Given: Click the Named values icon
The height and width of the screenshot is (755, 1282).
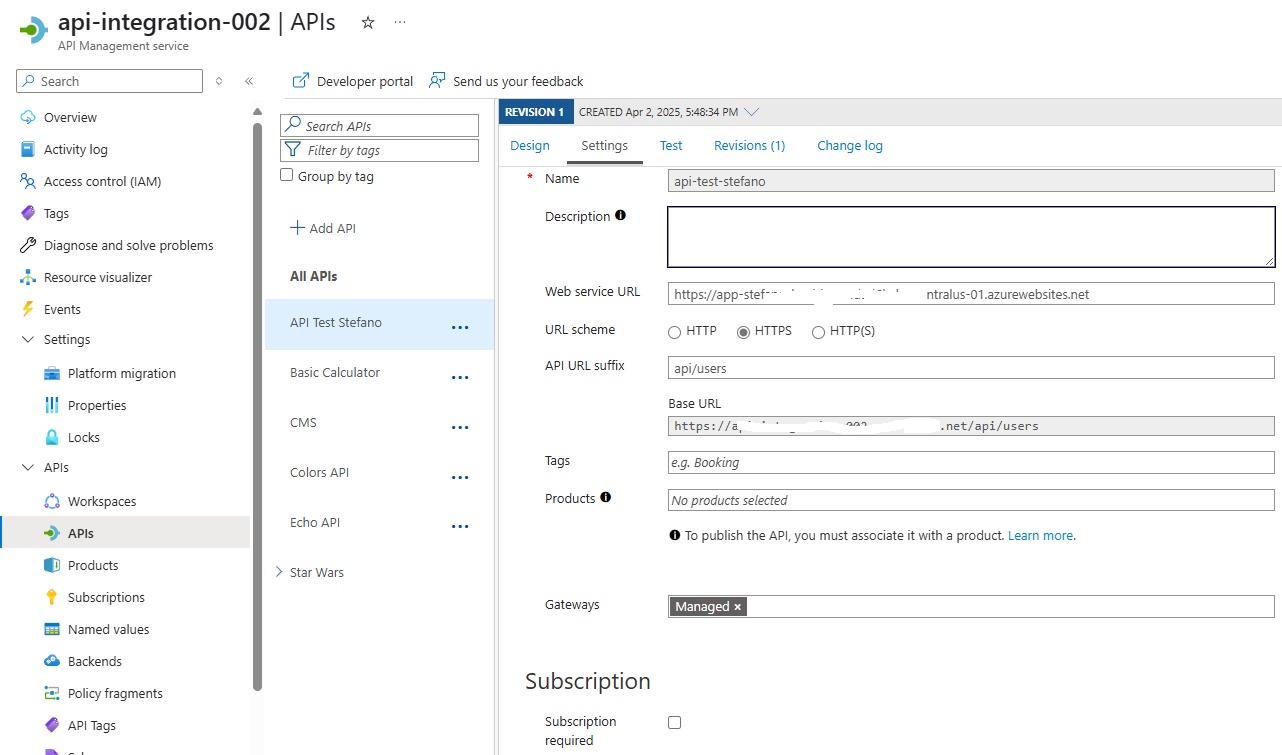Looking at the screenshot, I should tap(52, 629).
